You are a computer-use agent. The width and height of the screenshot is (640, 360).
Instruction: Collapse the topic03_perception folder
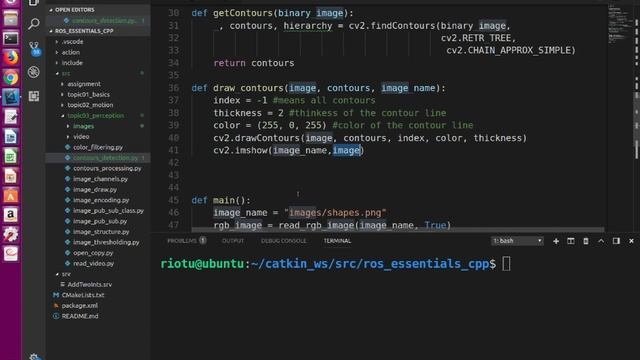(x=96, y=116)
